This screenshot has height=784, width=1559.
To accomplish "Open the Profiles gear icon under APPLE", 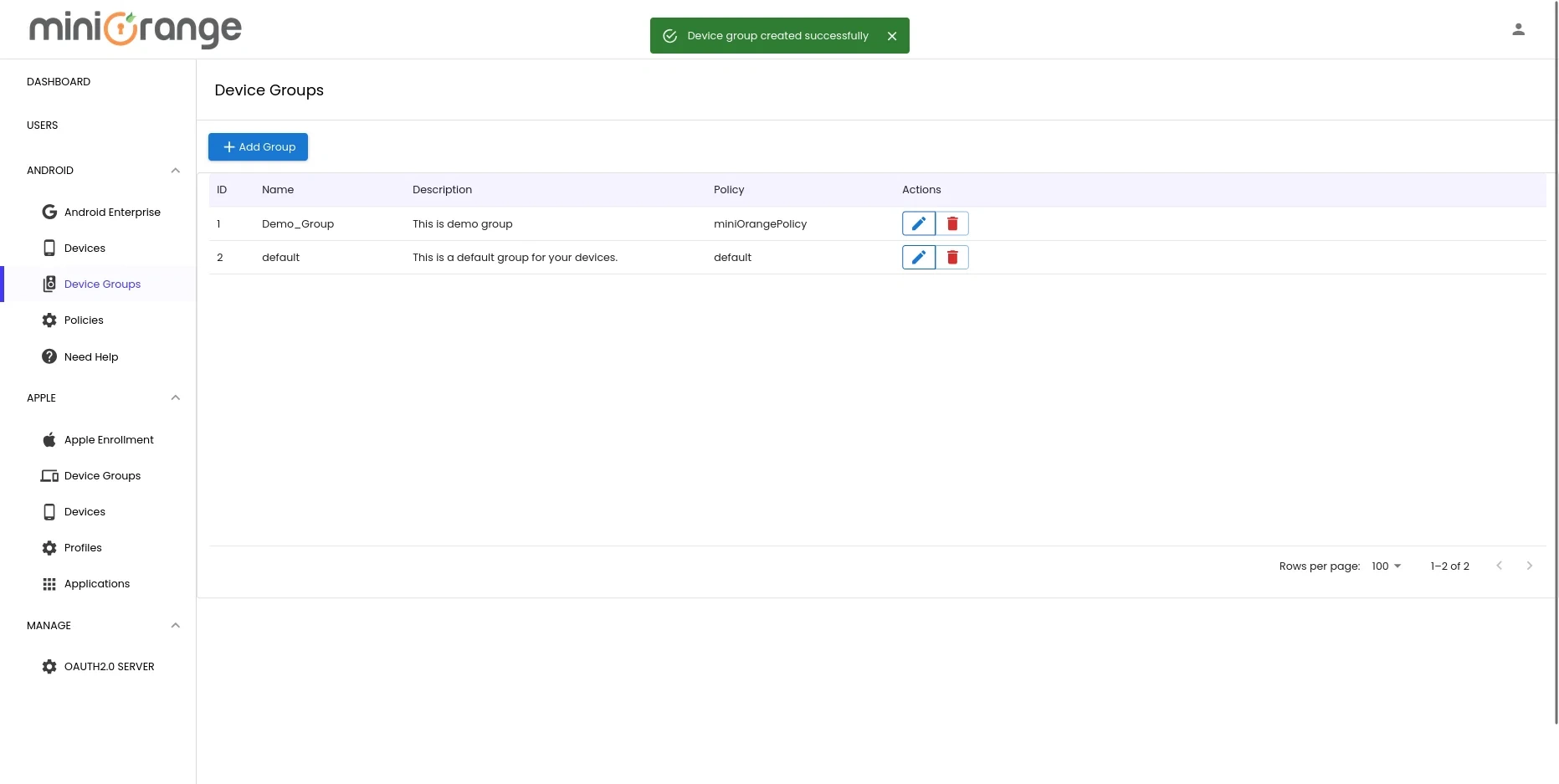I will pyautogui.click(x=49, y=547).
